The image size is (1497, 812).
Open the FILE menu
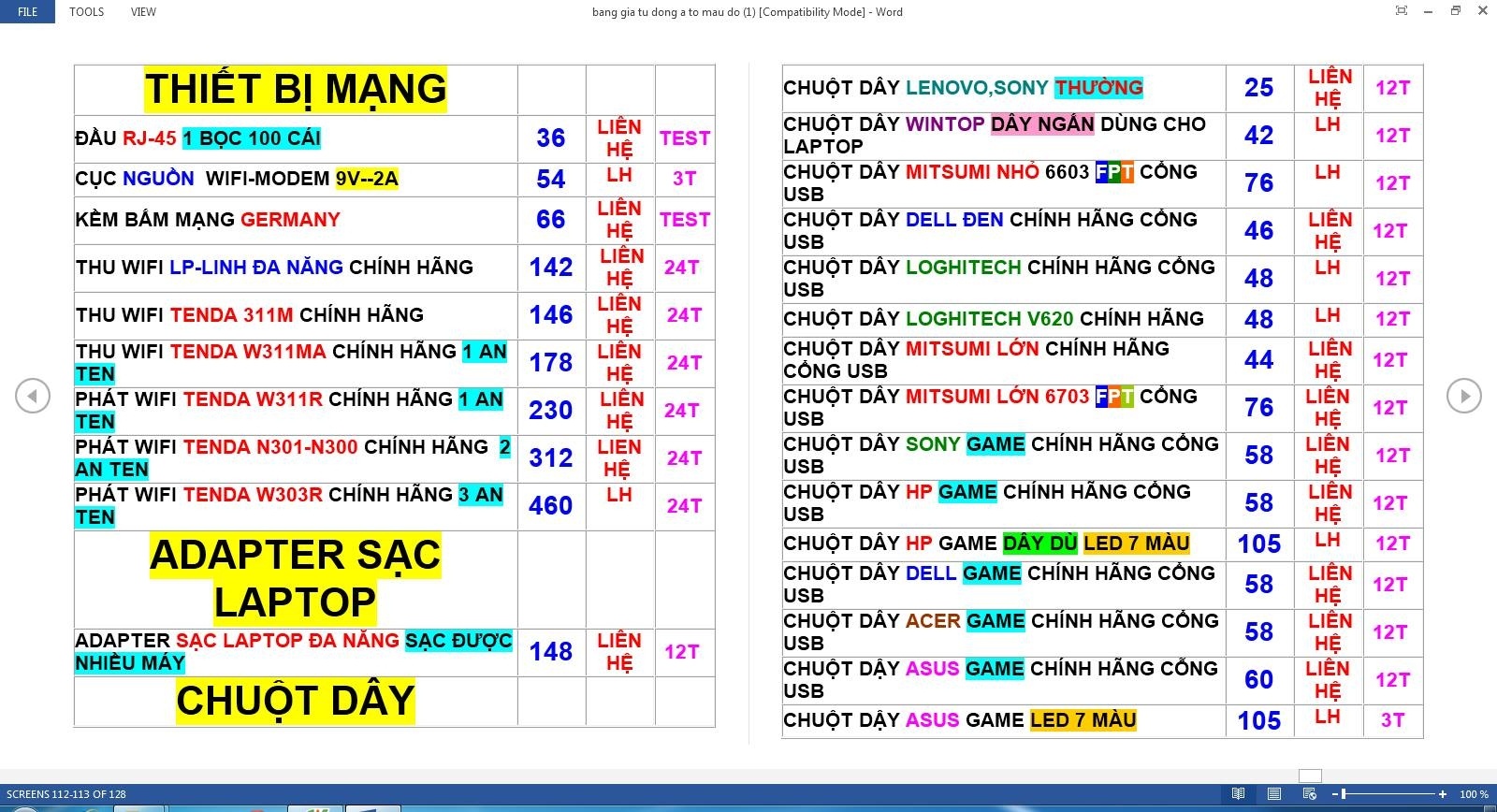click(27, 11)
